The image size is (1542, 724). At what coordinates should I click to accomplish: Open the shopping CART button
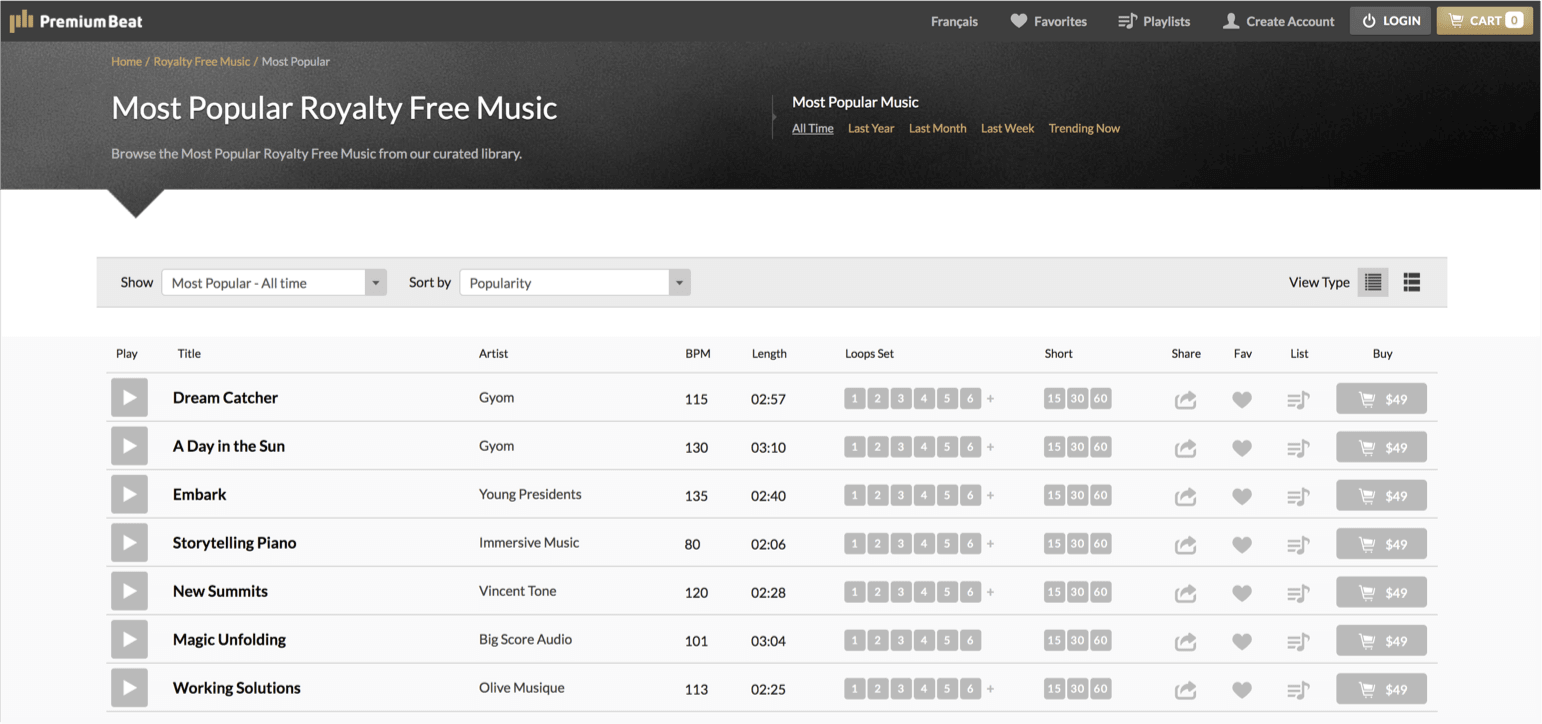click(1485, 20)
